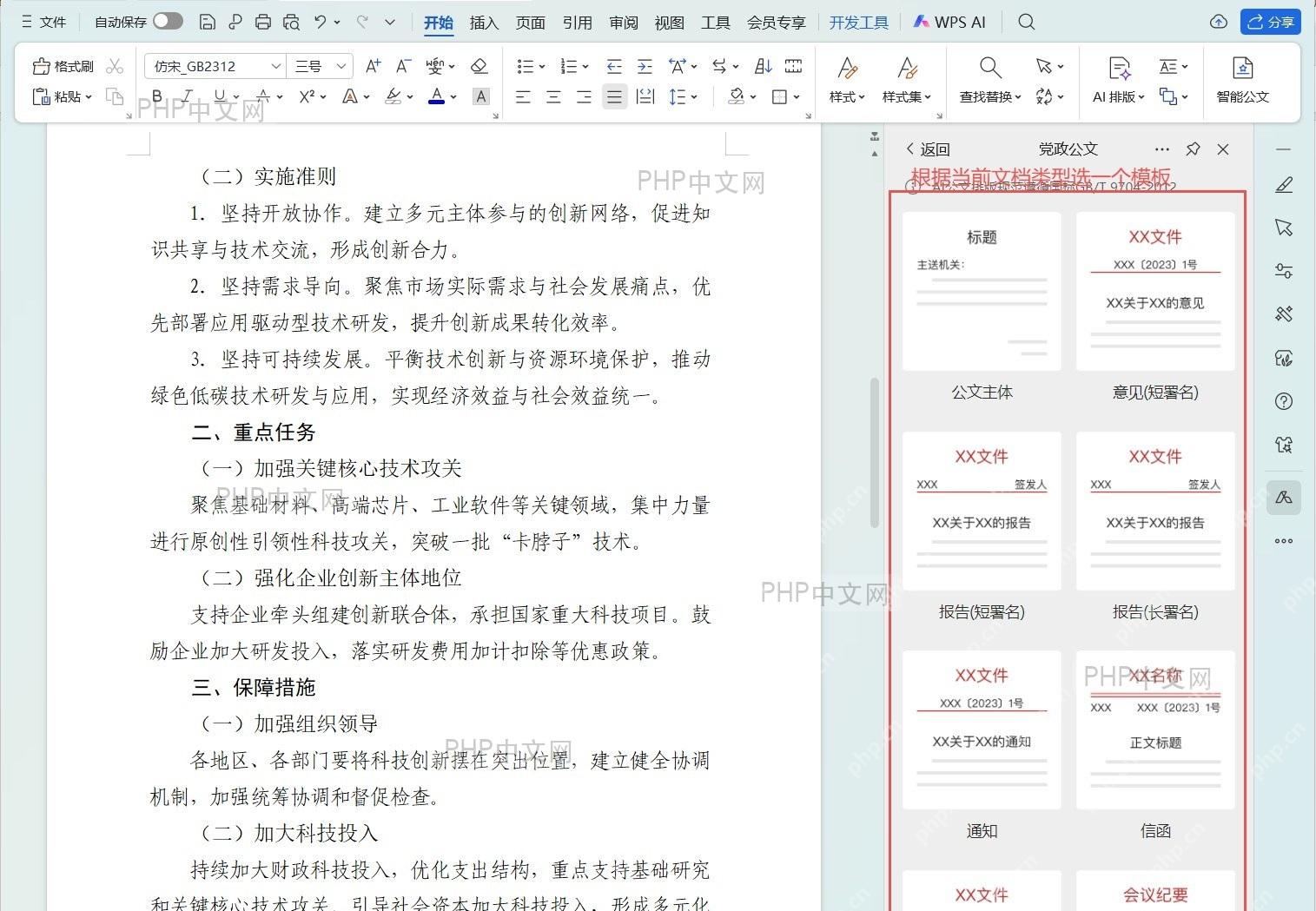Open the Underline style dropdown arrow
The height and width of the screenshot is (911, 1316).
point(235,97)
